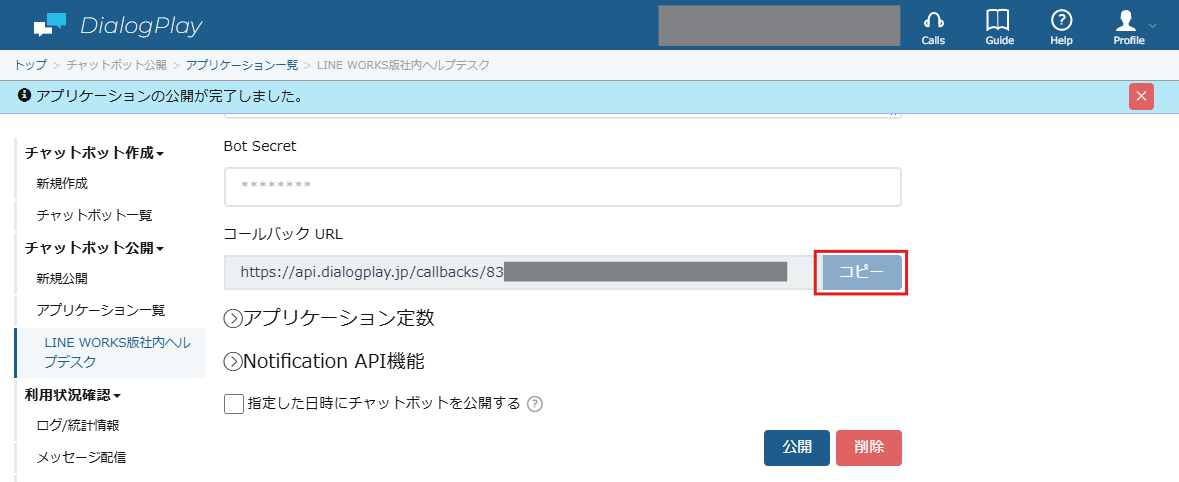Screen dimensions: 1179x482
Task: Click the コピー button for callback URL
Action: point(862,272)
